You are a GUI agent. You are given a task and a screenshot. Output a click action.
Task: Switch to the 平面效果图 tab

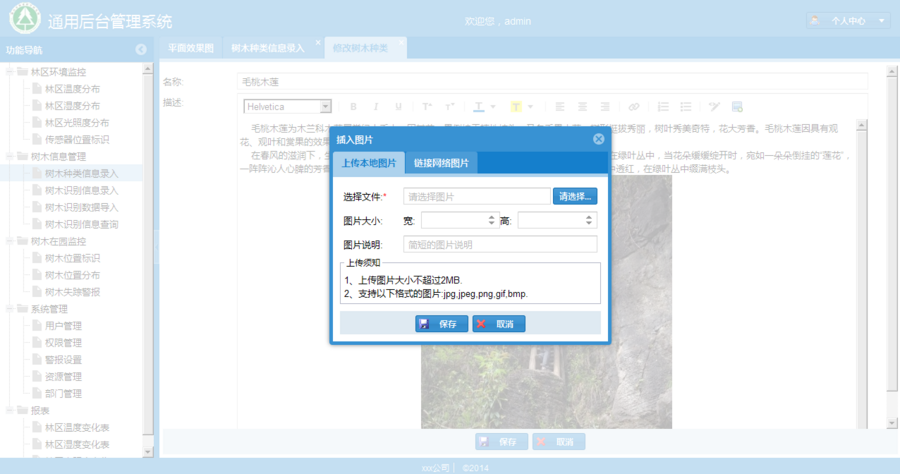191,48
